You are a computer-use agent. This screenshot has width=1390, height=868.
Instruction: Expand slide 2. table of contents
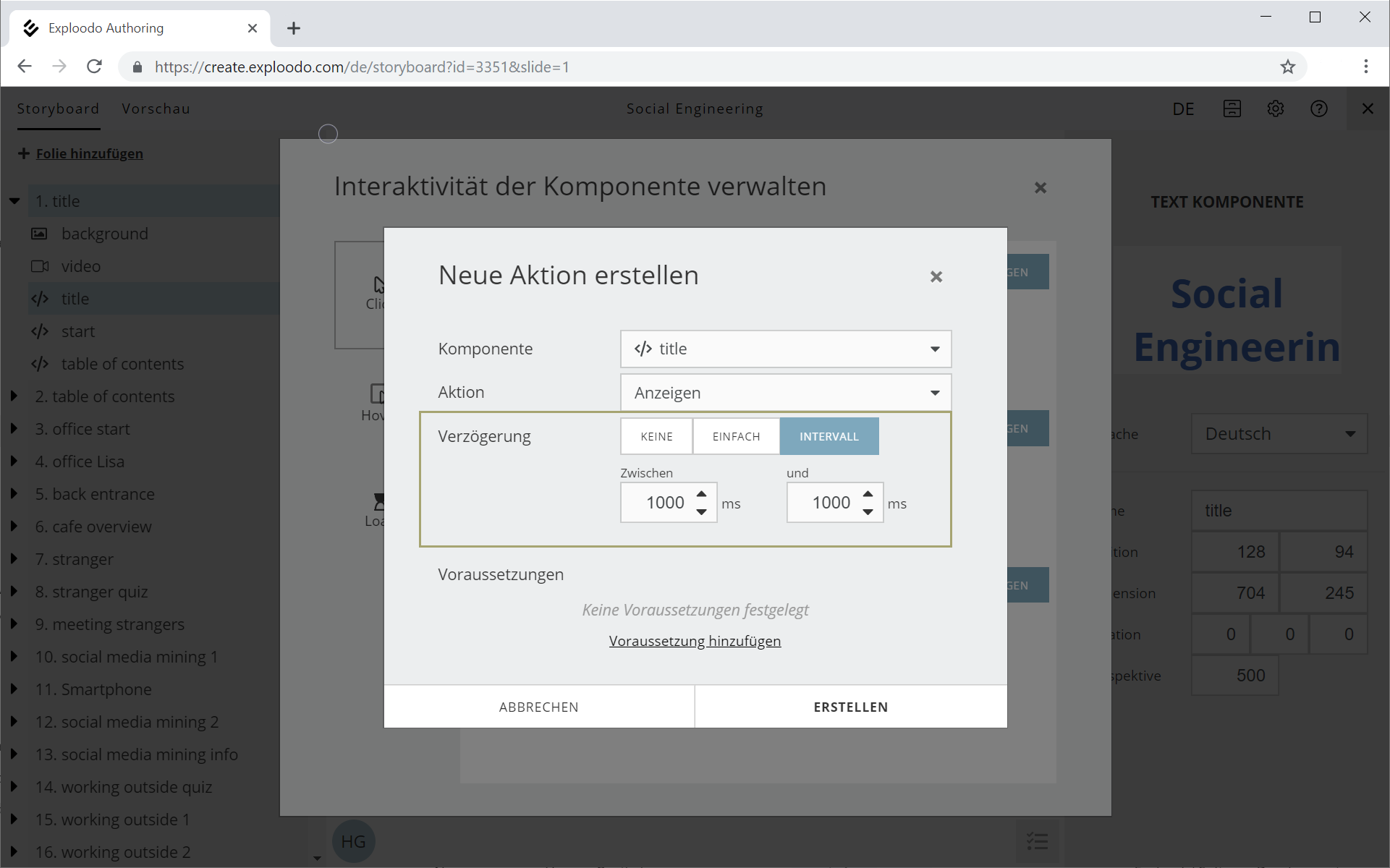tap(14, 396)
